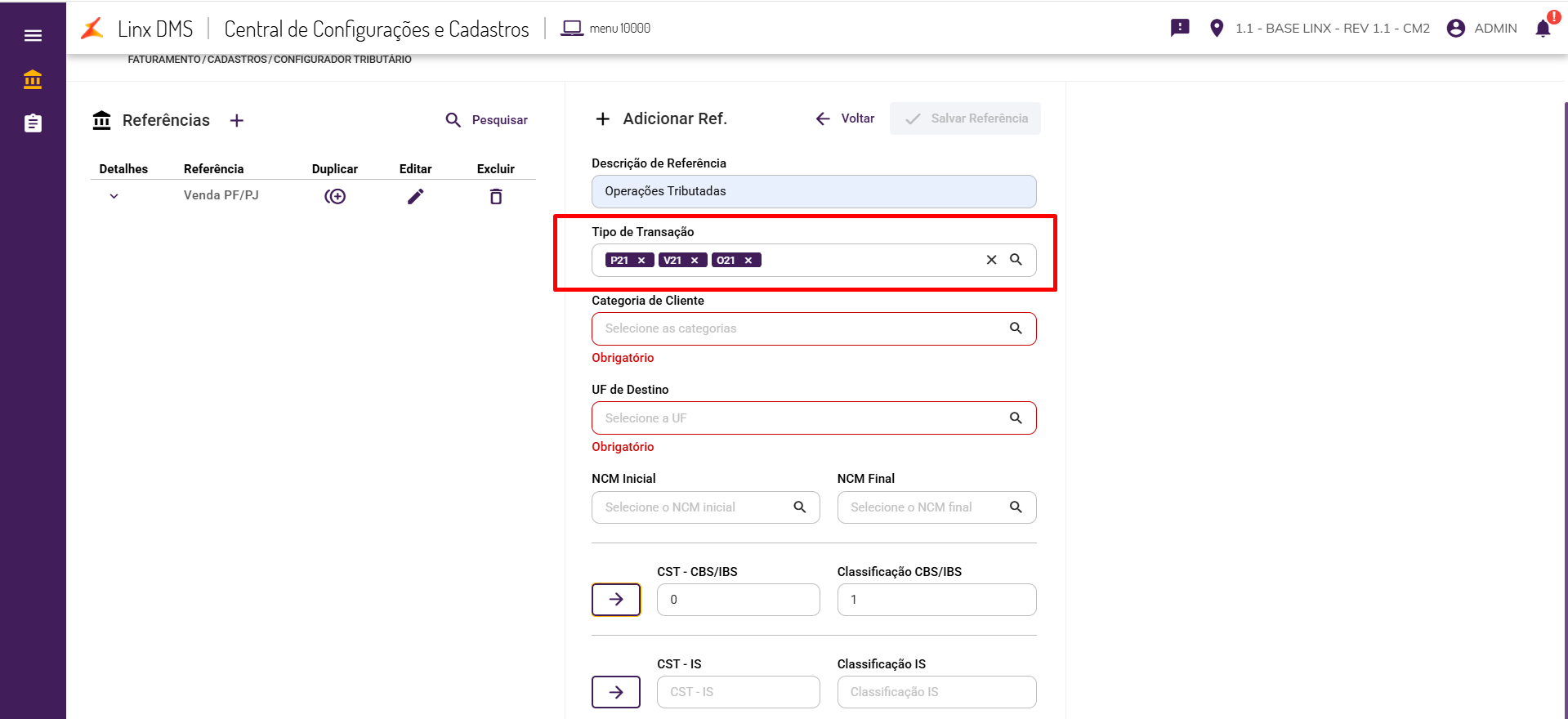Viewport: 1568px width, 719px height.
Task: Open the hamburger menu in sidebar
Action: point(33,35)
